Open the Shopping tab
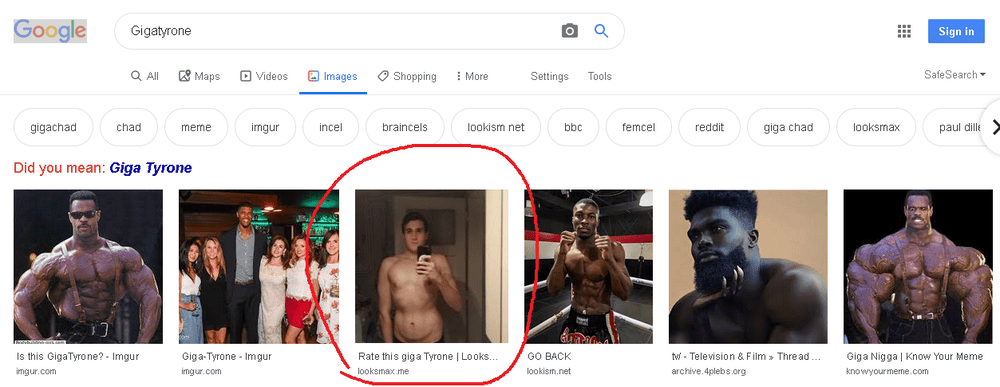Screen dimensions: 1000x387 [407, 77]
